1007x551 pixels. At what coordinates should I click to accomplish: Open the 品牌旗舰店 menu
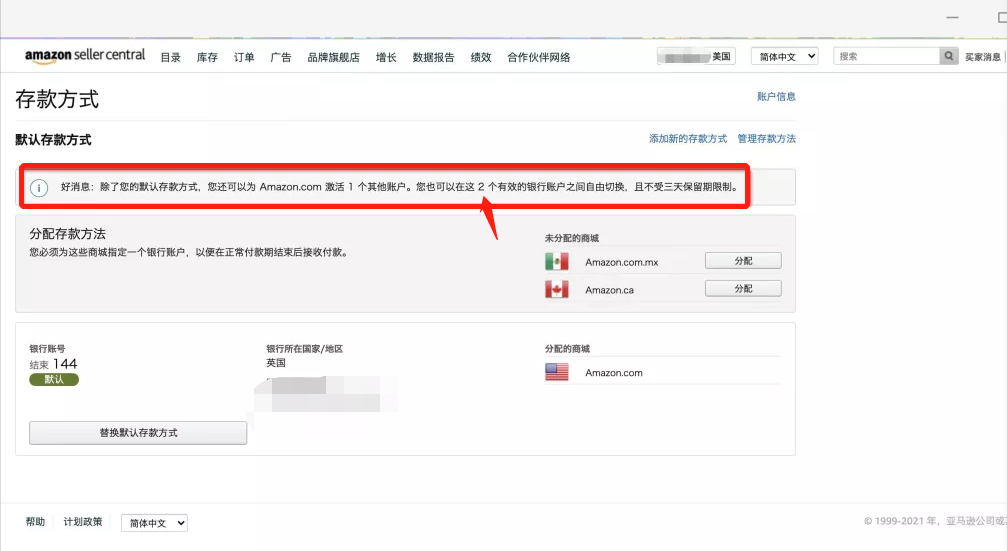(333, 57)
